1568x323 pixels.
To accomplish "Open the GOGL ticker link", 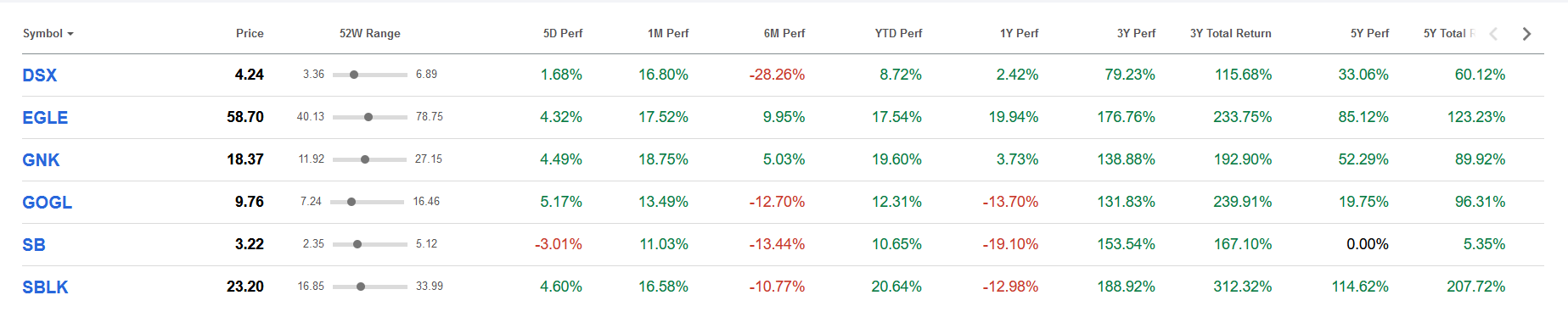I will pos(48,203).
